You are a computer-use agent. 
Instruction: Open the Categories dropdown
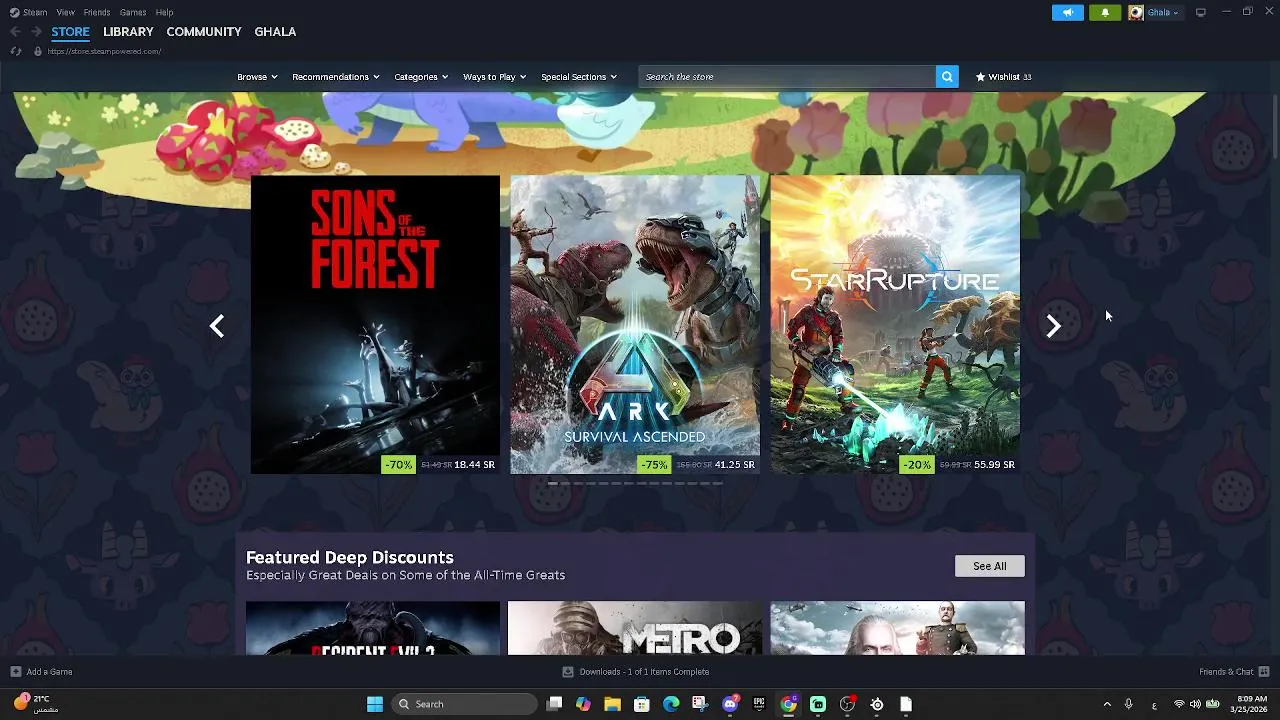[421, 77]
